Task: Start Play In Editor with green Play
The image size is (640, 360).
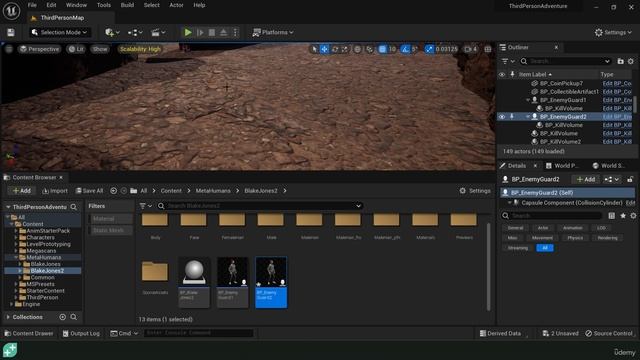Action: pos(188,32)
